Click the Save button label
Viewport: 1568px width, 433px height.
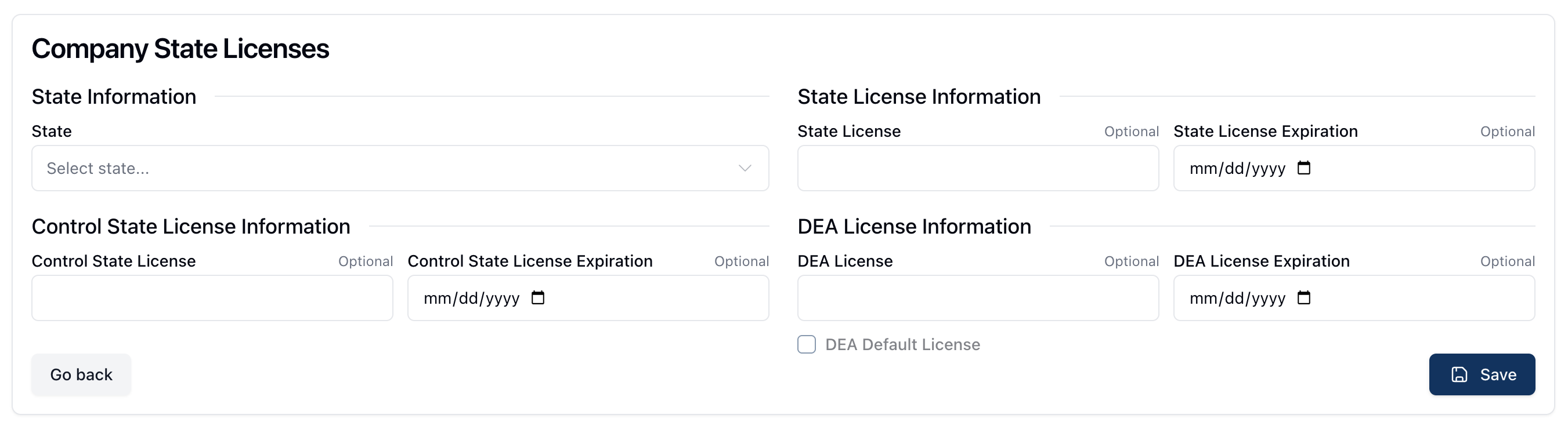[1498, 374]
